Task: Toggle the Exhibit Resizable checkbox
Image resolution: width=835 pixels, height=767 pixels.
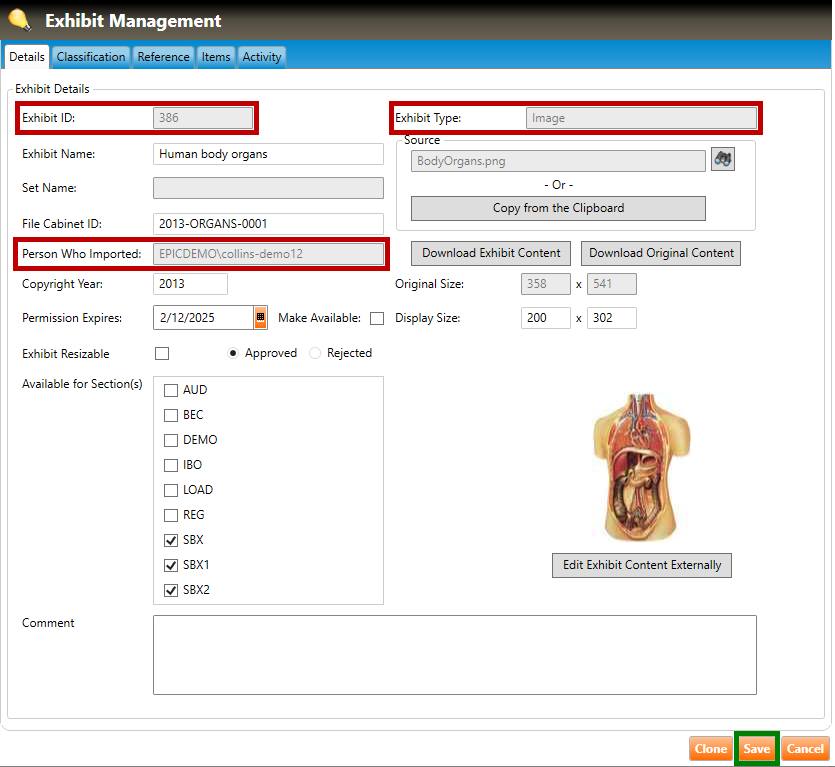Action: [162, 354]
